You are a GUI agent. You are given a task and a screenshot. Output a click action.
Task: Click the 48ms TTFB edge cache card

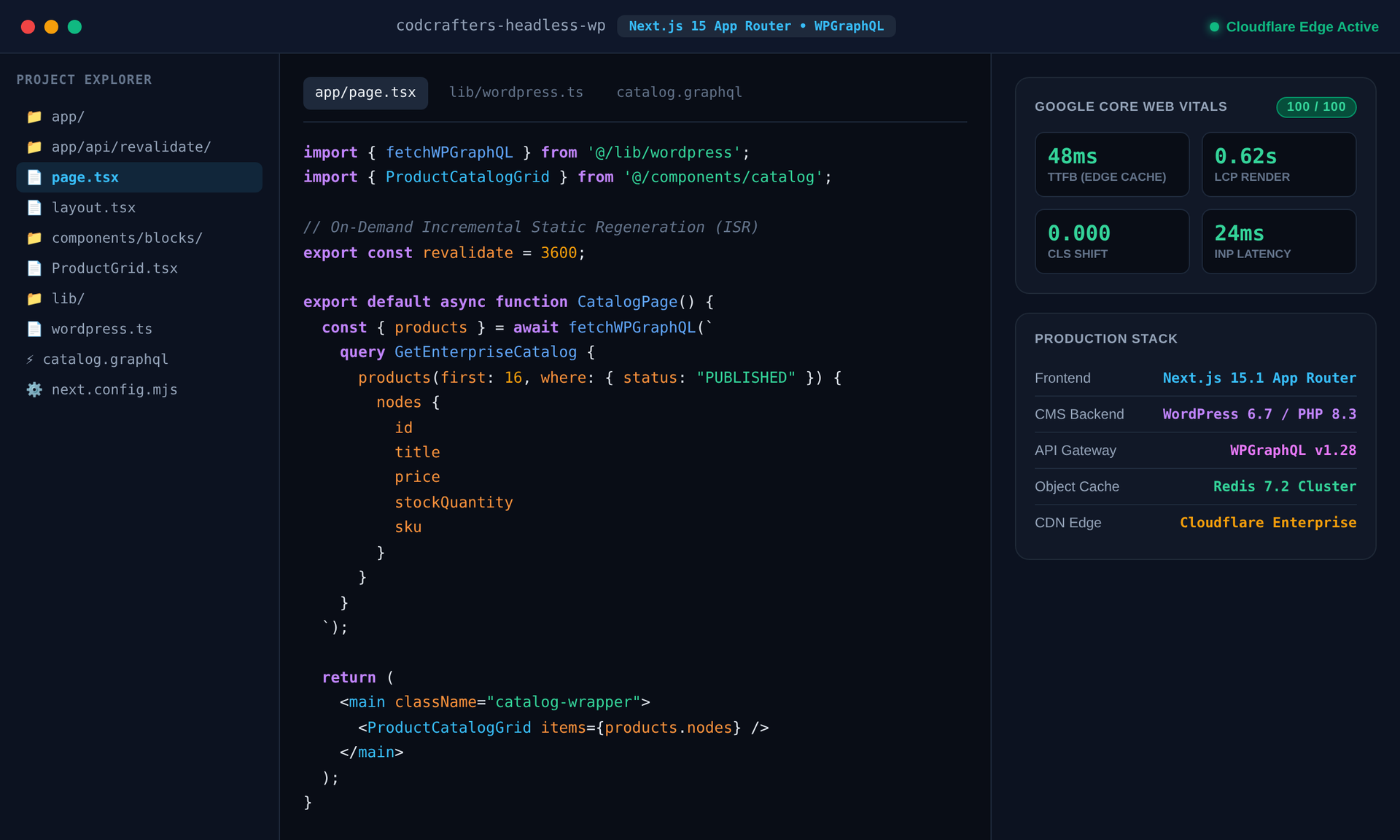click(1112, 164)
